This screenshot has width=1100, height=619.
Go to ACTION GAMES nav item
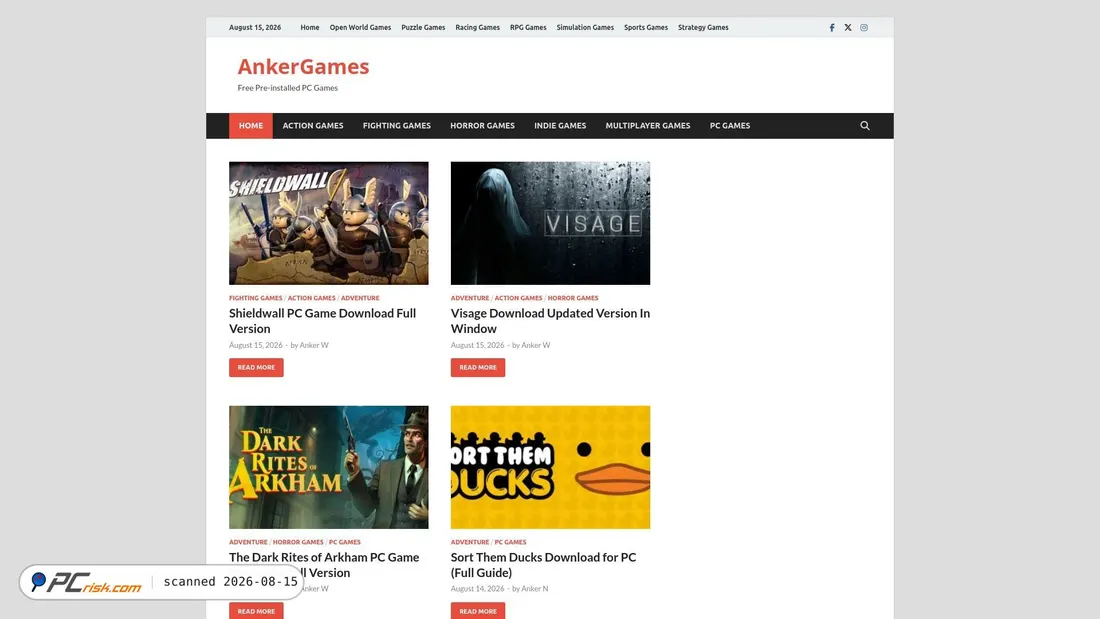tap(313, 126)
